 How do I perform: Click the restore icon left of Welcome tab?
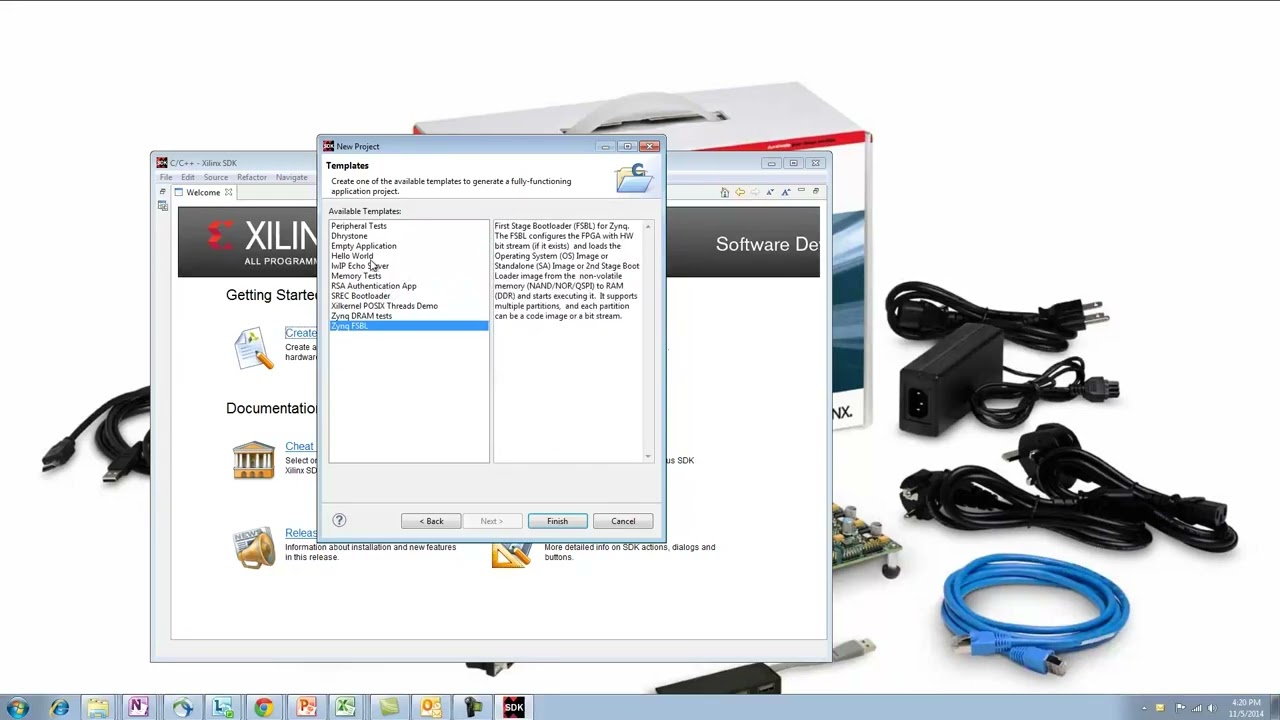point(163,192)
